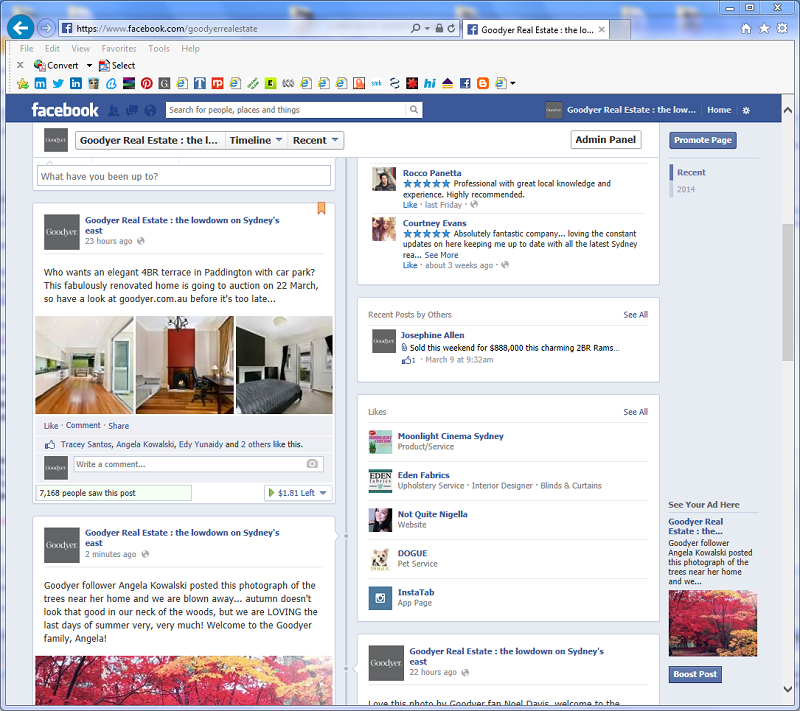The image size is (800, 711).
Task: Close the PDF Convert toolbar with the X
Action: (20, 65)
